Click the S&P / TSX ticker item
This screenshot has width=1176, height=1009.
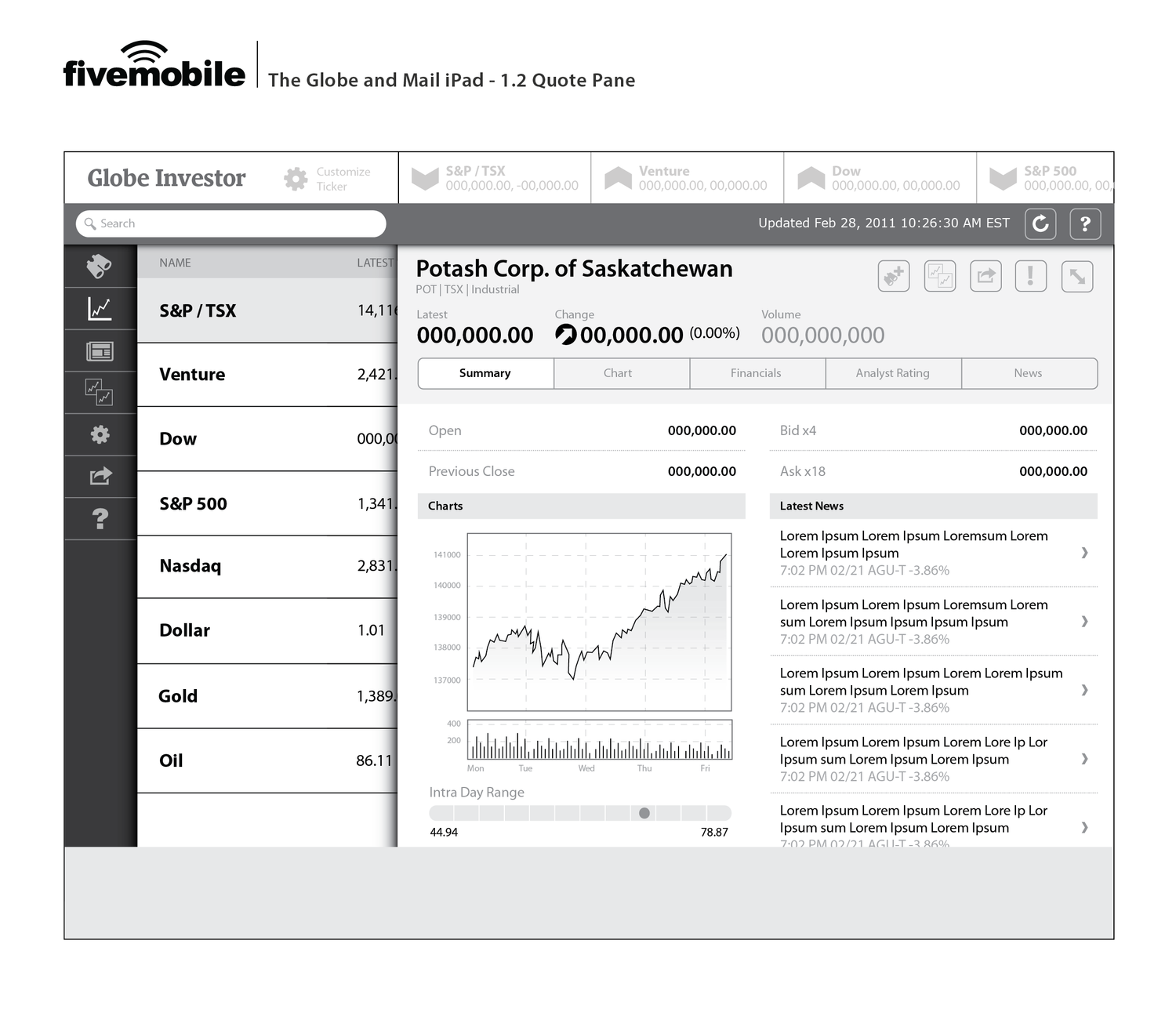495,178
